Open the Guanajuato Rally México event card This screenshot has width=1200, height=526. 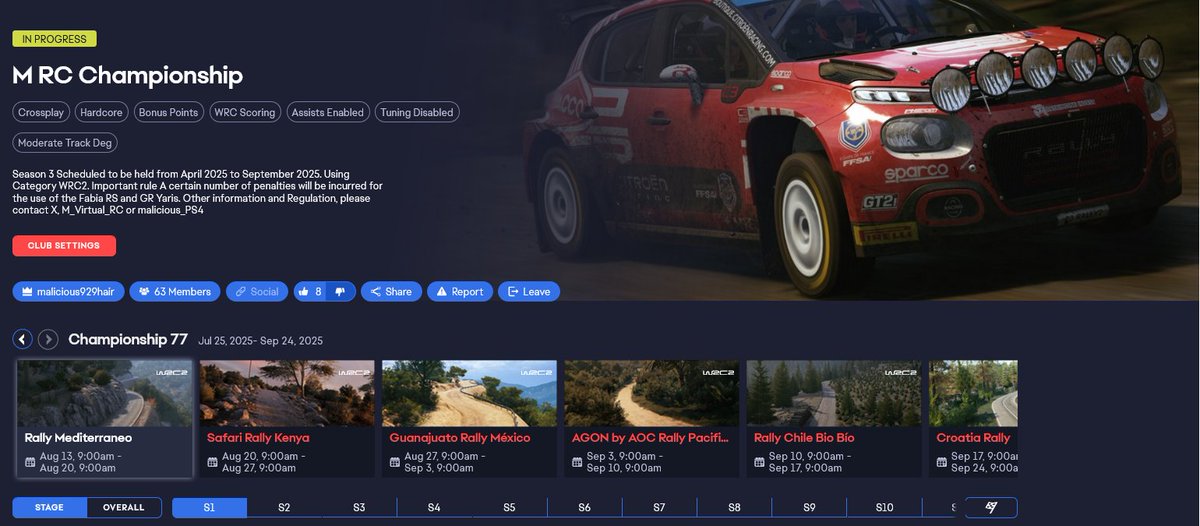(x=469, y=419)
